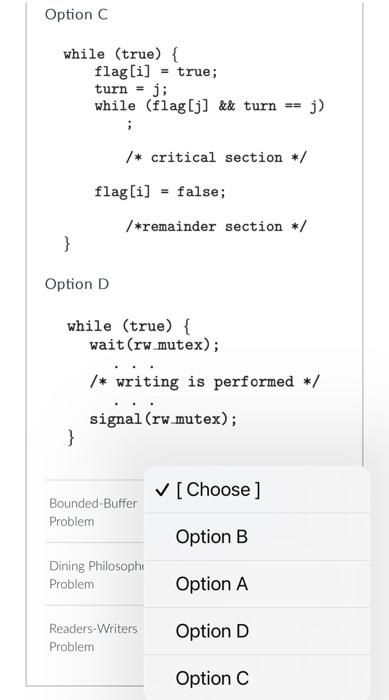Select Option B from dropdown list
This screenshot has width=389, height=700.
point(257,537)
